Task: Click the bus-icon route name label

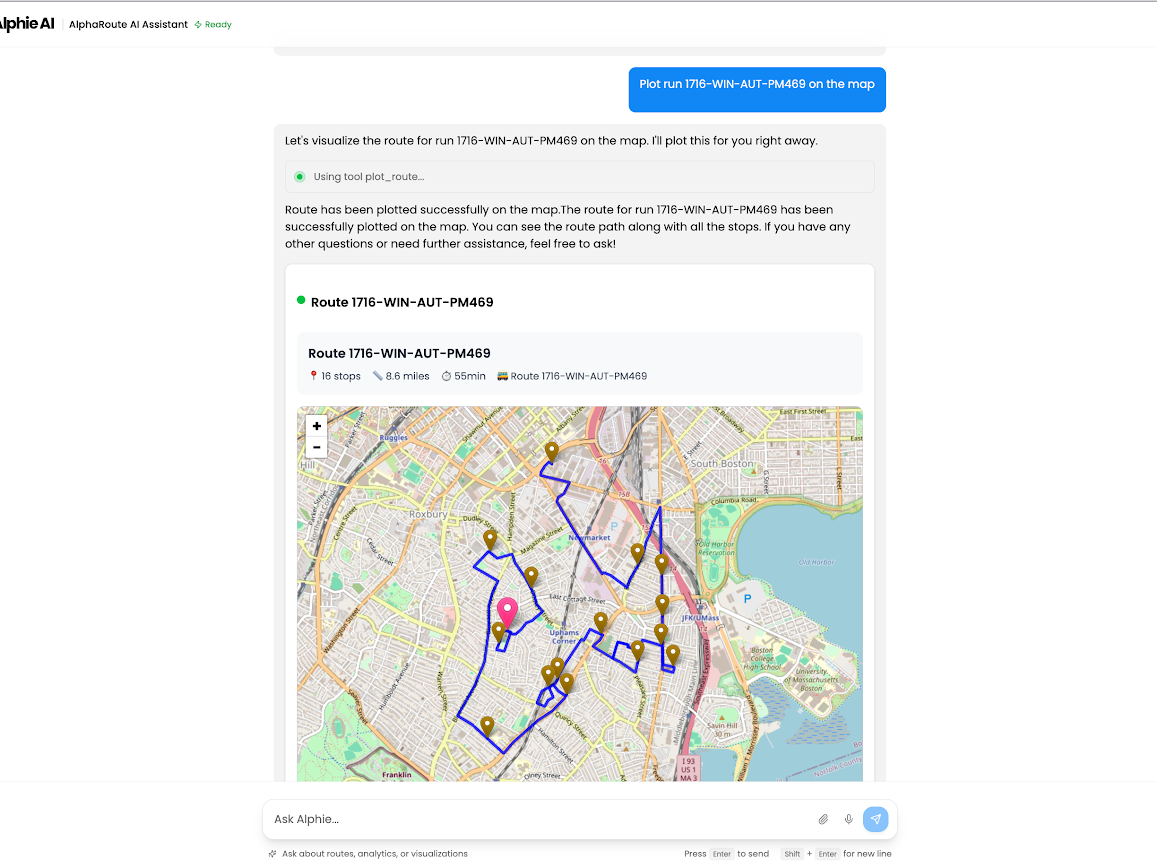Action: [x=572, y=376]
